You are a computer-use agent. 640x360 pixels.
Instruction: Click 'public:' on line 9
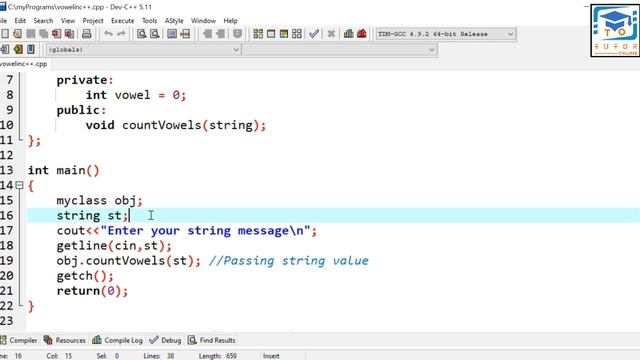pyautogui.click(x=81, y=110)
